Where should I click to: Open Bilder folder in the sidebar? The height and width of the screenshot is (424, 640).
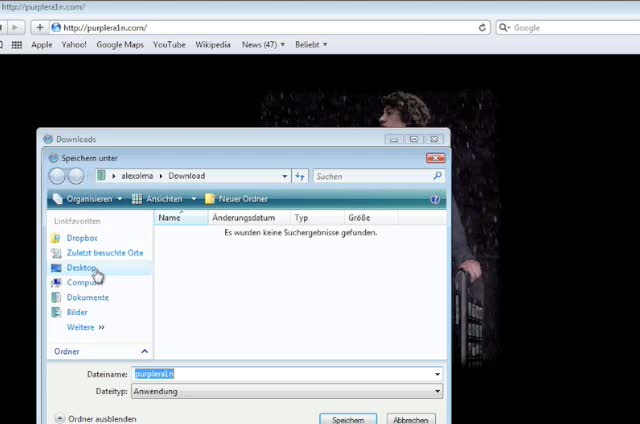tap(77, 312)
